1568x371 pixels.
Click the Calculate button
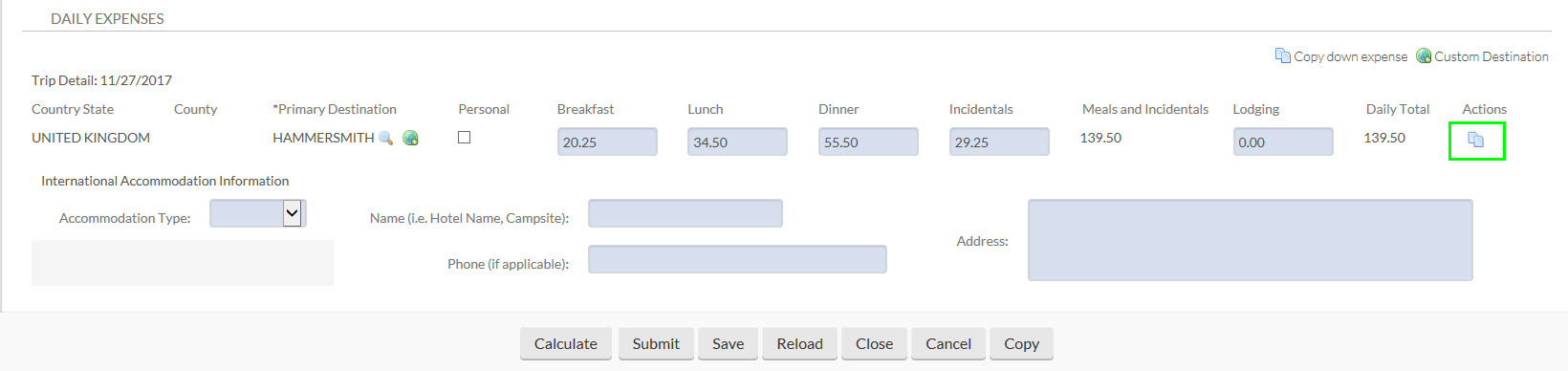tap(566, 344)
